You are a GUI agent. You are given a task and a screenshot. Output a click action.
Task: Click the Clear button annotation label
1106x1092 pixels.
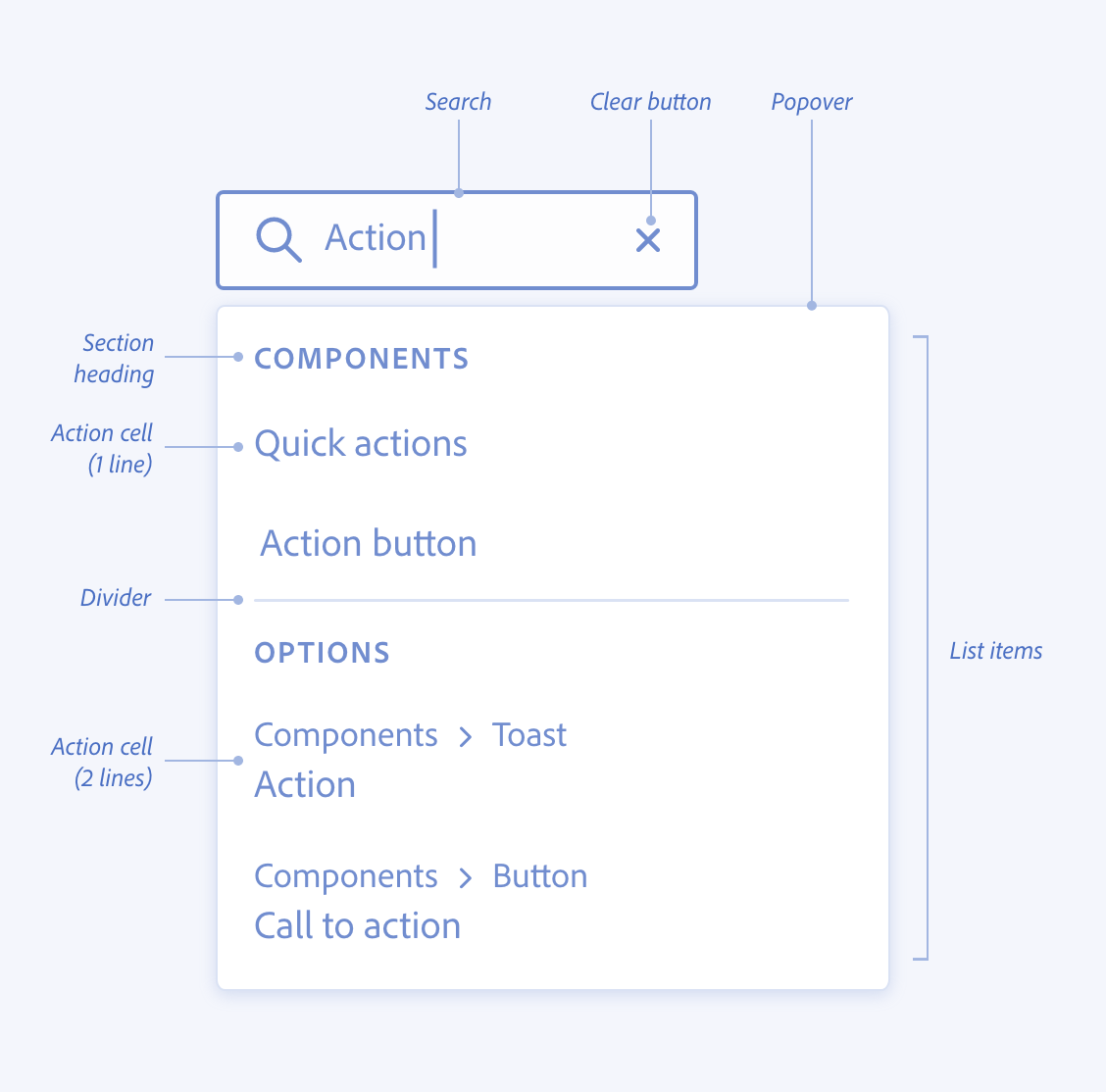[650, 102]
